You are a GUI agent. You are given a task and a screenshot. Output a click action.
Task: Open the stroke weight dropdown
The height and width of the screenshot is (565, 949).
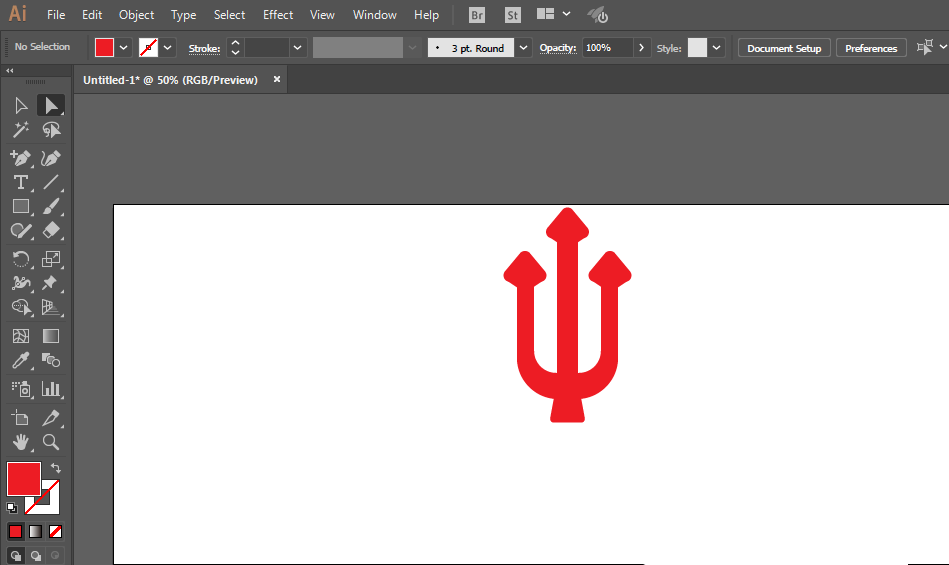click(297, 48)
